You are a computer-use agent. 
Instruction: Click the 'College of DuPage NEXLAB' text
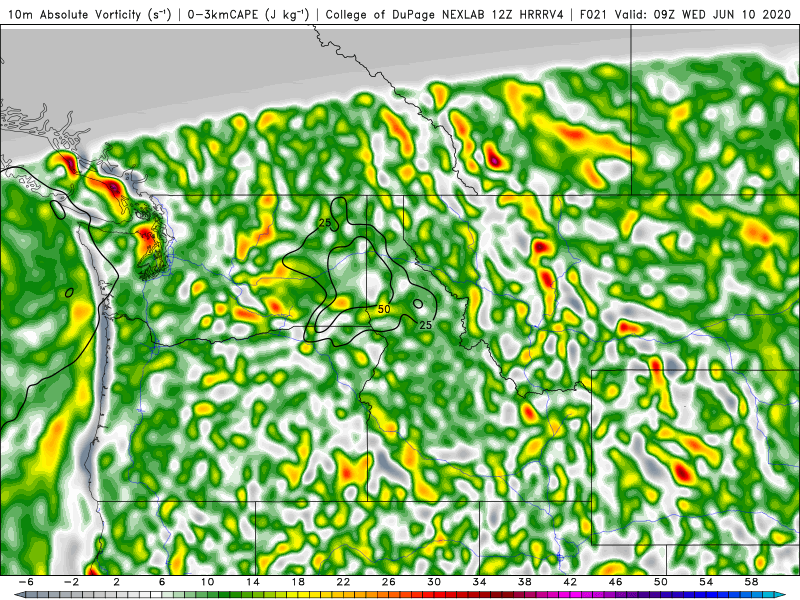406,14
